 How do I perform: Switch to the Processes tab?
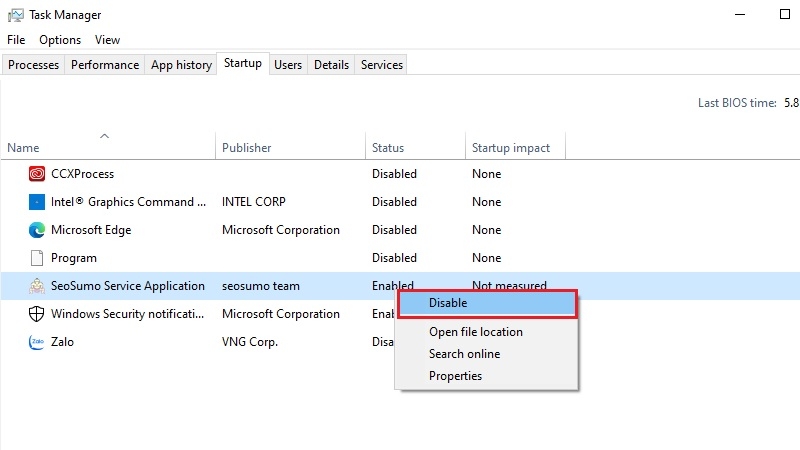[x=33, y=65]
